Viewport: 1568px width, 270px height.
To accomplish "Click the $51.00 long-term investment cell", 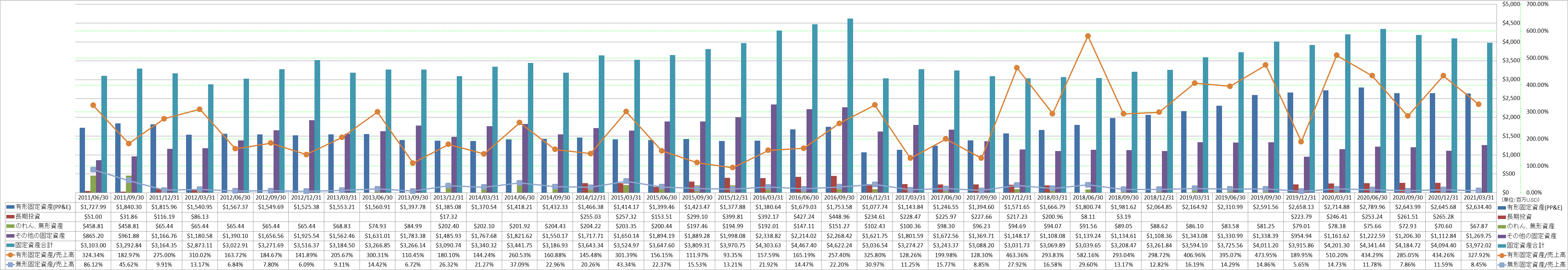I will pos(94,217).
